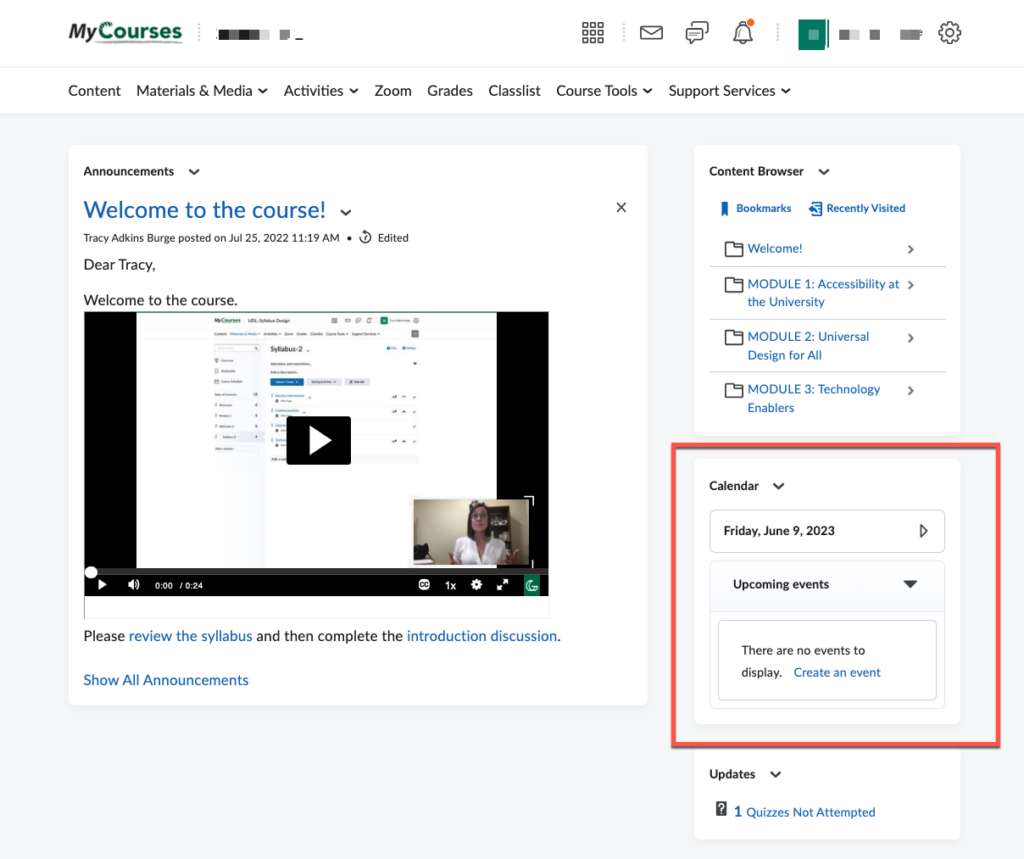1024x859 pixels.
Task: Switch to the Grades tab
Action: point(449,90)
